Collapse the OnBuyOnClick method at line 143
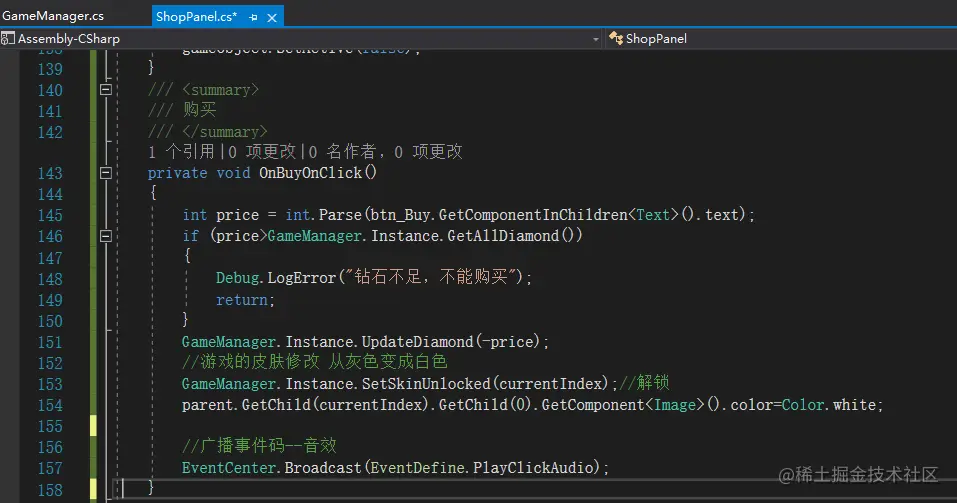 tap(106, 173)
